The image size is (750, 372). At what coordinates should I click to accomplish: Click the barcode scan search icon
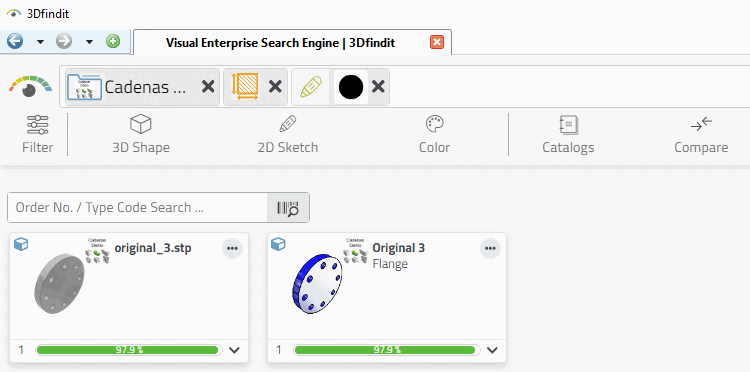288,208
